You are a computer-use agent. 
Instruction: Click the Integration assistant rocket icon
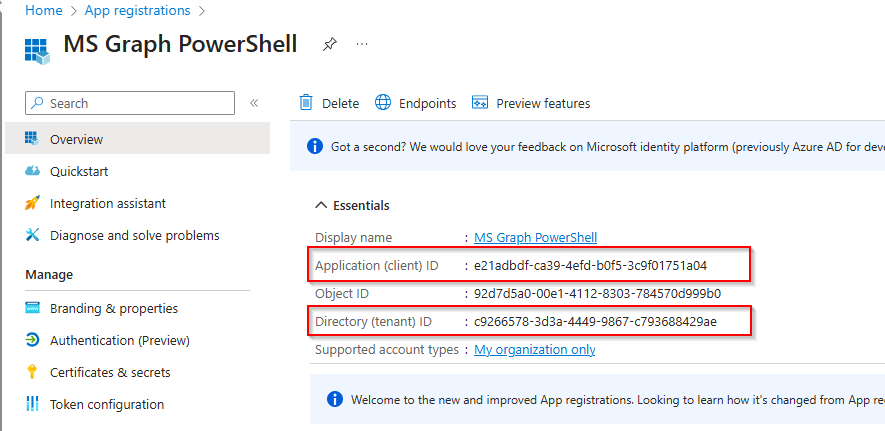[33, 203]
